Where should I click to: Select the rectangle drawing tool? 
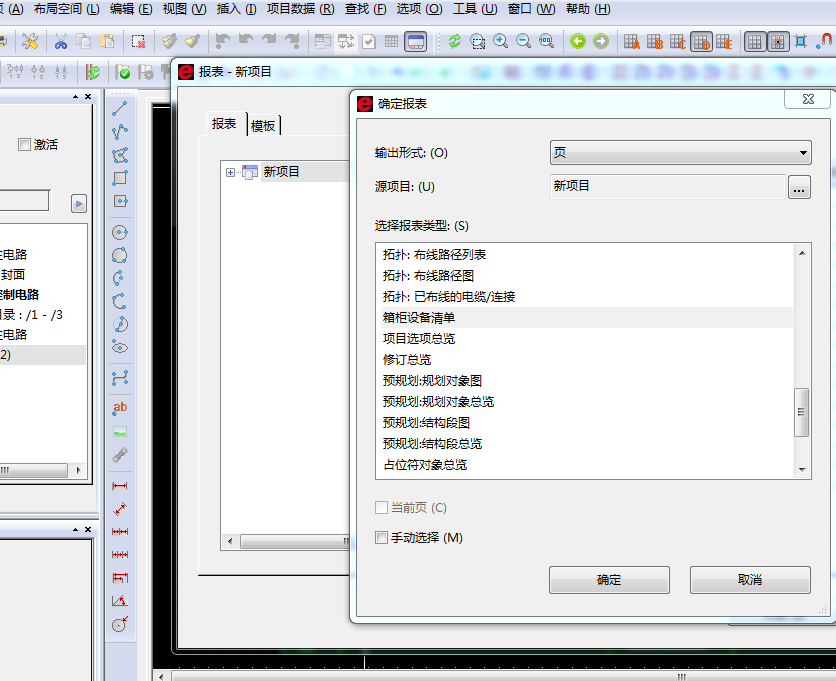click(120, 178)
